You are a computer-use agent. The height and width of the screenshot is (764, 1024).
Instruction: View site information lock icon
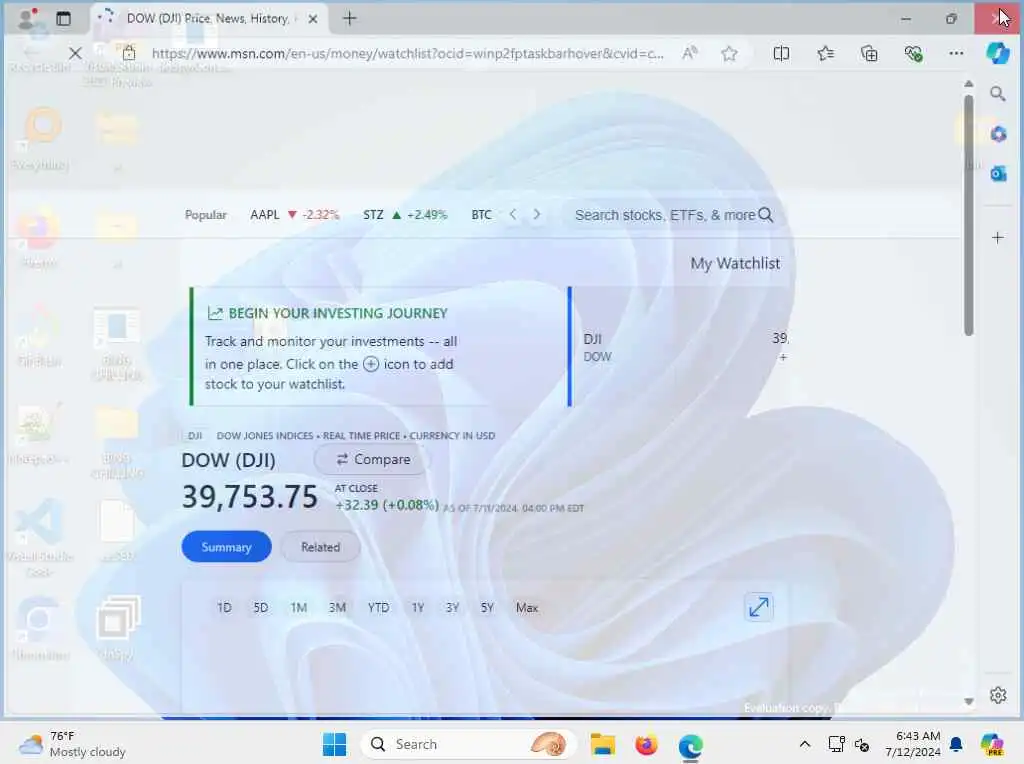coord(129,53)
